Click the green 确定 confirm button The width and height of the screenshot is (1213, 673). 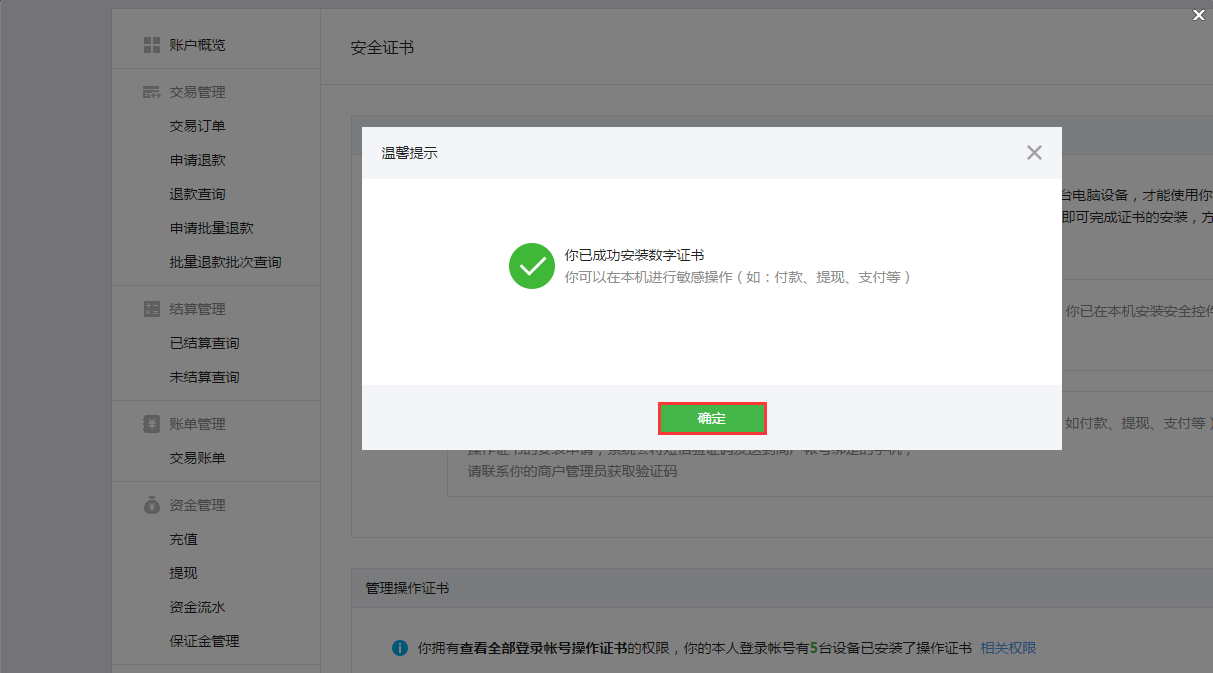[712, 418]
